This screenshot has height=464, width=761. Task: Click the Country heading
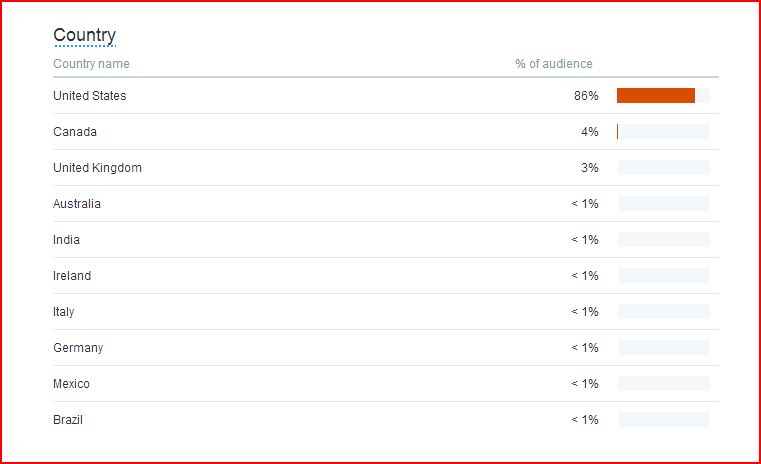[84, 35]
